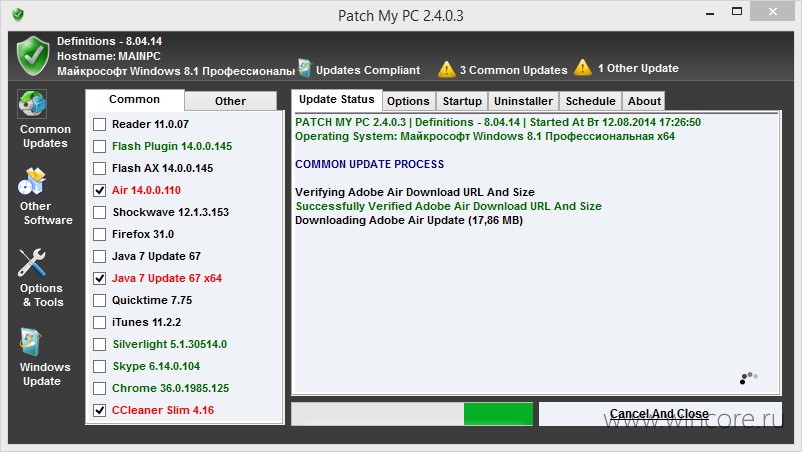Screen dimensions: 802x452
Task: Maximize the Patch My PC window
Action: pos(737,12)
